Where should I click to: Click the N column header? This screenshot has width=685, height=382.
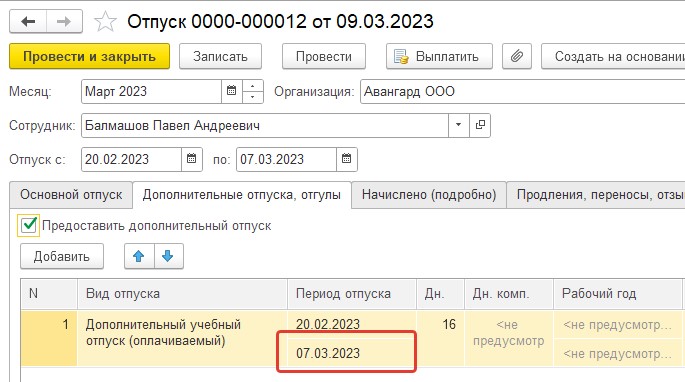coord(49,294)
